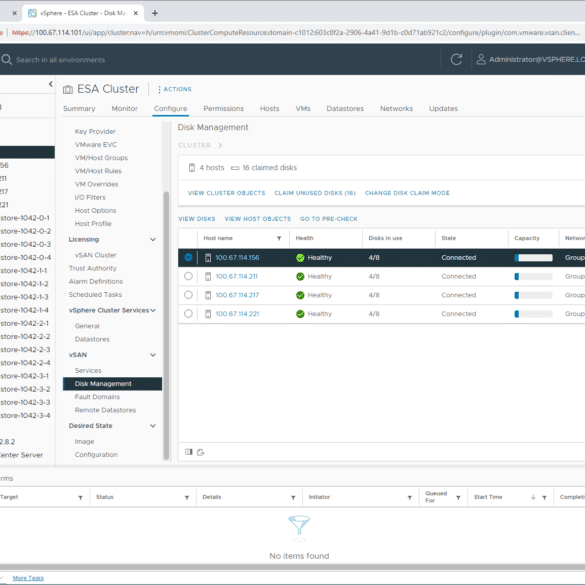Image resolution: width=585 pixels, height=585 pixels.
Task: Click the ESA Cluster icon beside title
Action: [68, 90]
